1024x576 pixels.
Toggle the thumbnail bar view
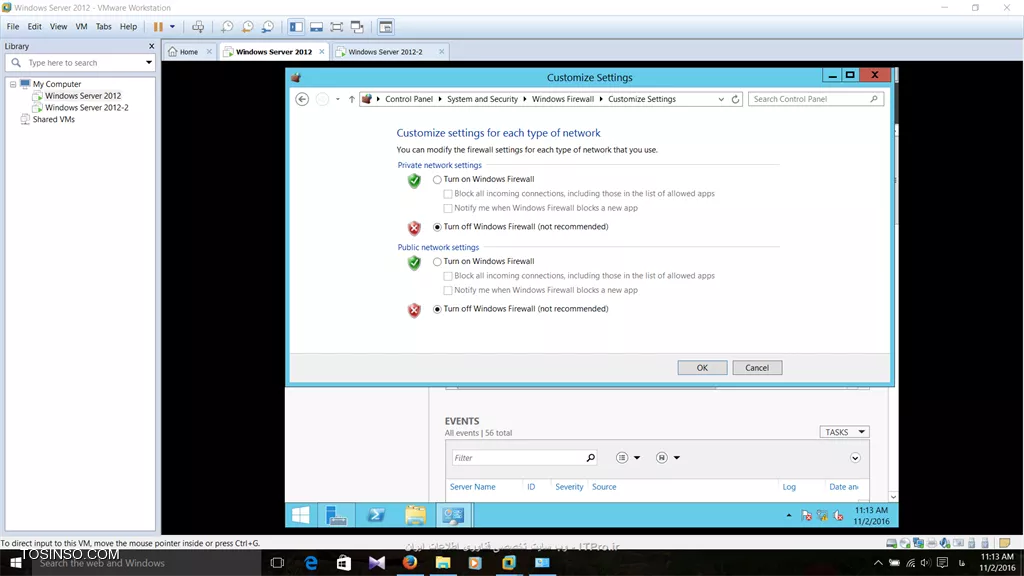tap(316, 27)
